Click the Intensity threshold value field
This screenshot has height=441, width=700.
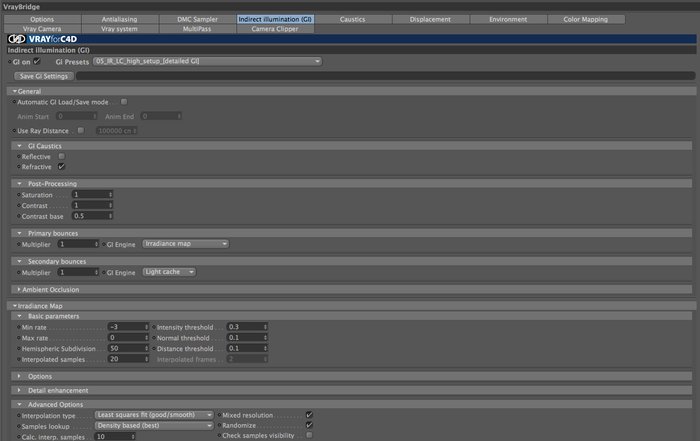tap(245, 327)
